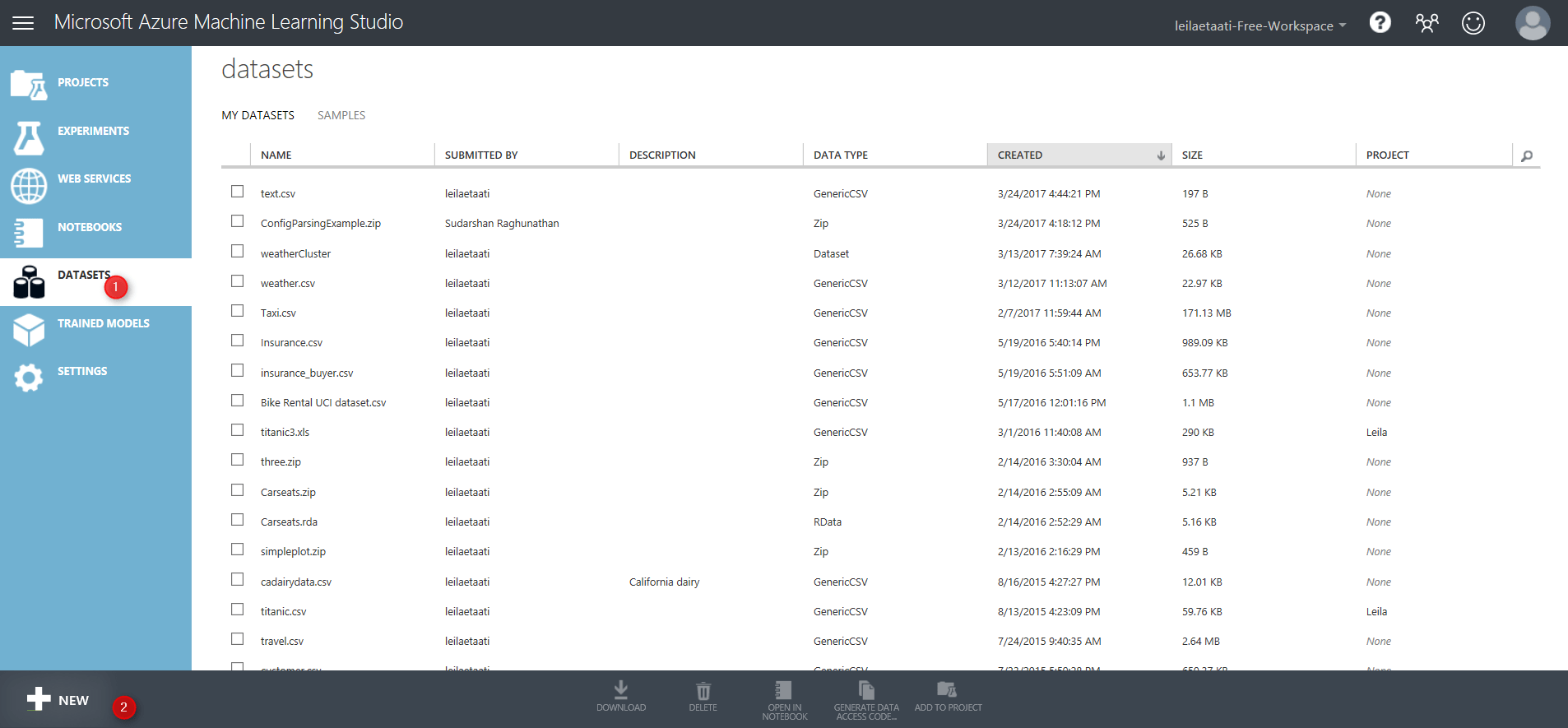Check the box for titanic.csv
1568x728 pixels.
238,609
